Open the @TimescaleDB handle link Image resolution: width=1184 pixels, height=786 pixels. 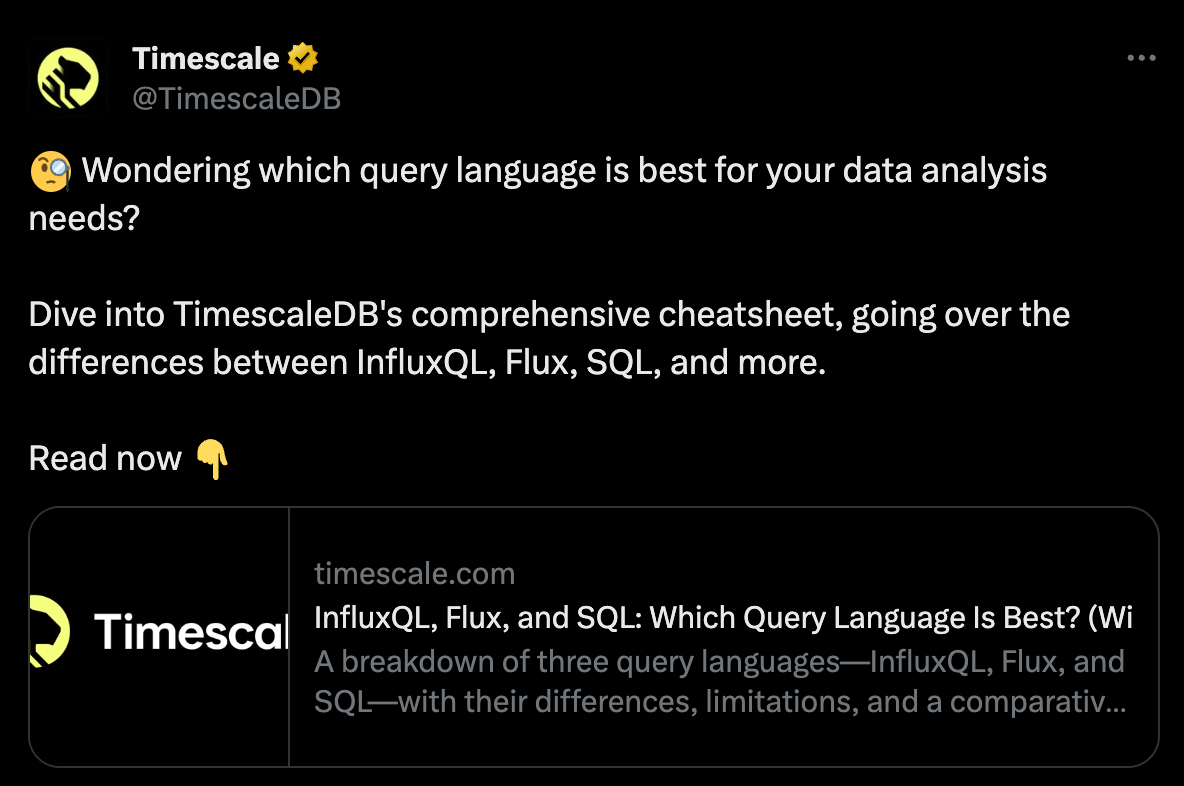pos(236,97)
